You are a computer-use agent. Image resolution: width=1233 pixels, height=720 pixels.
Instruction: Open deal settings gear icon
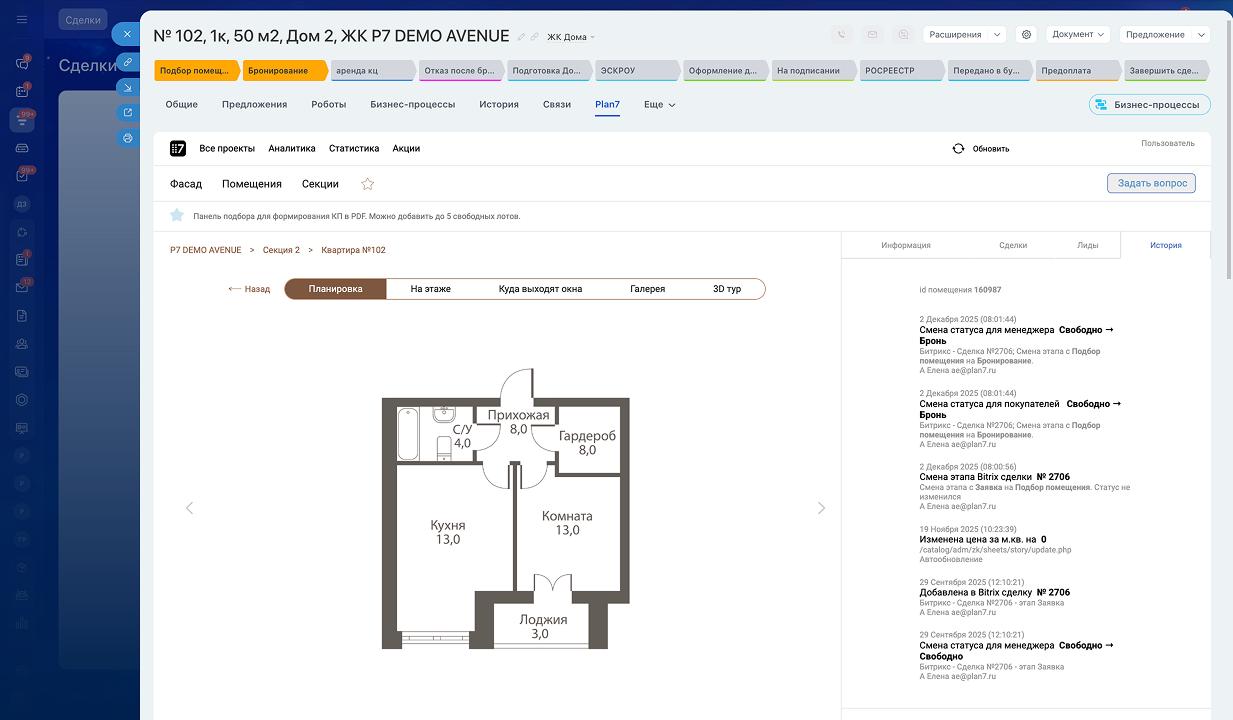pyautogui.click(x=1026, y=34)
